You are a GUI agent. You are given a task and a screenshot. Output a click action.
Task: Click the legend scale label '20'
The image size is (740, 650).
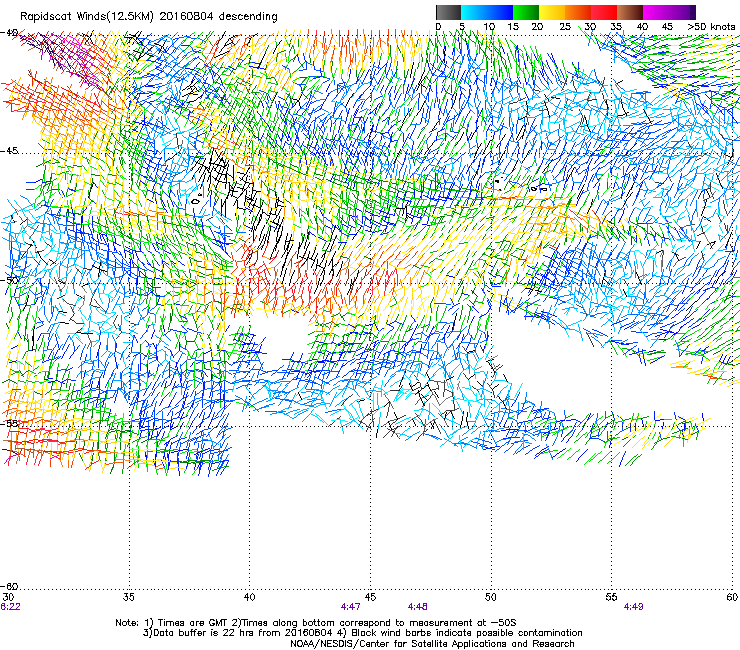point(537,27)
